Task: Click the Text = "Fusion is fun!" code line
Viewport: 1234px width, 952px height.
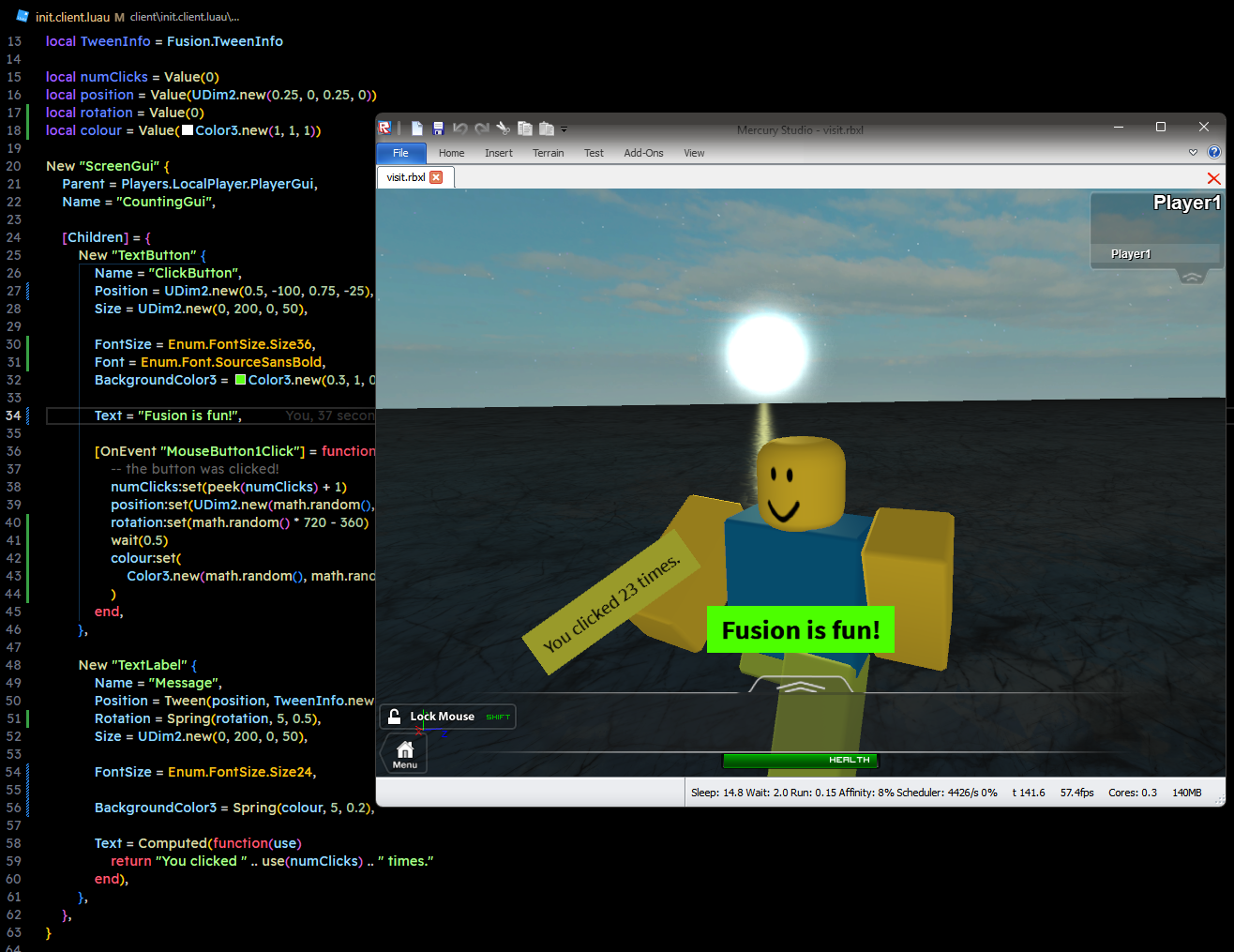Action: (x=168, y=416)
